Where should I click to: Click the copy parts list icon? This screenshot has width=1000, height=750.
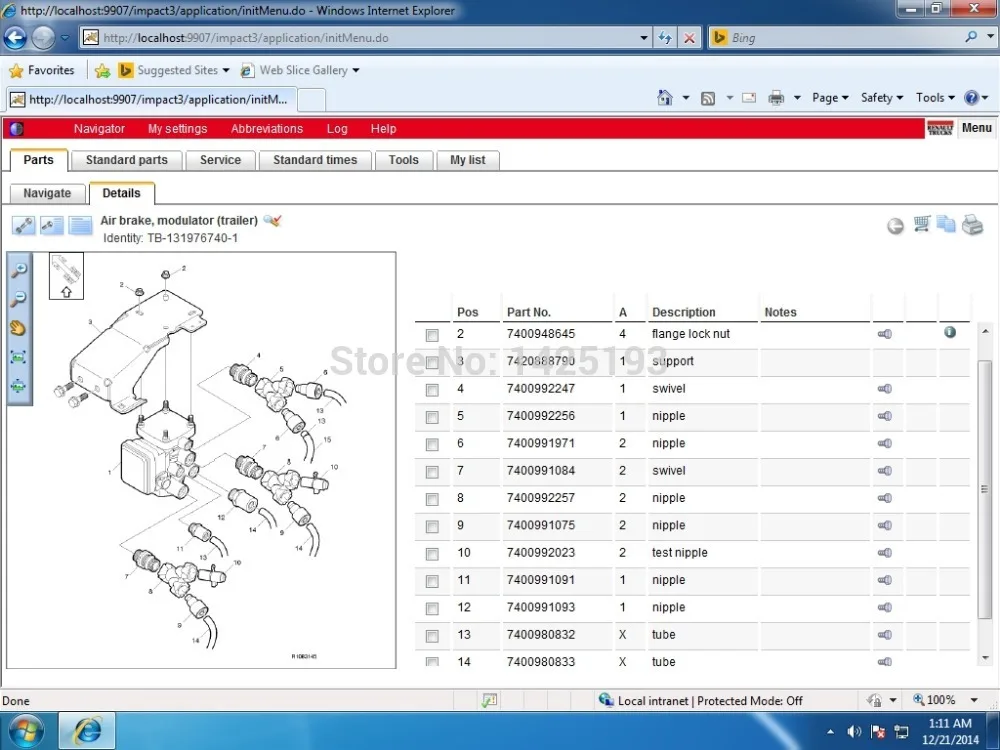(946, 225)
